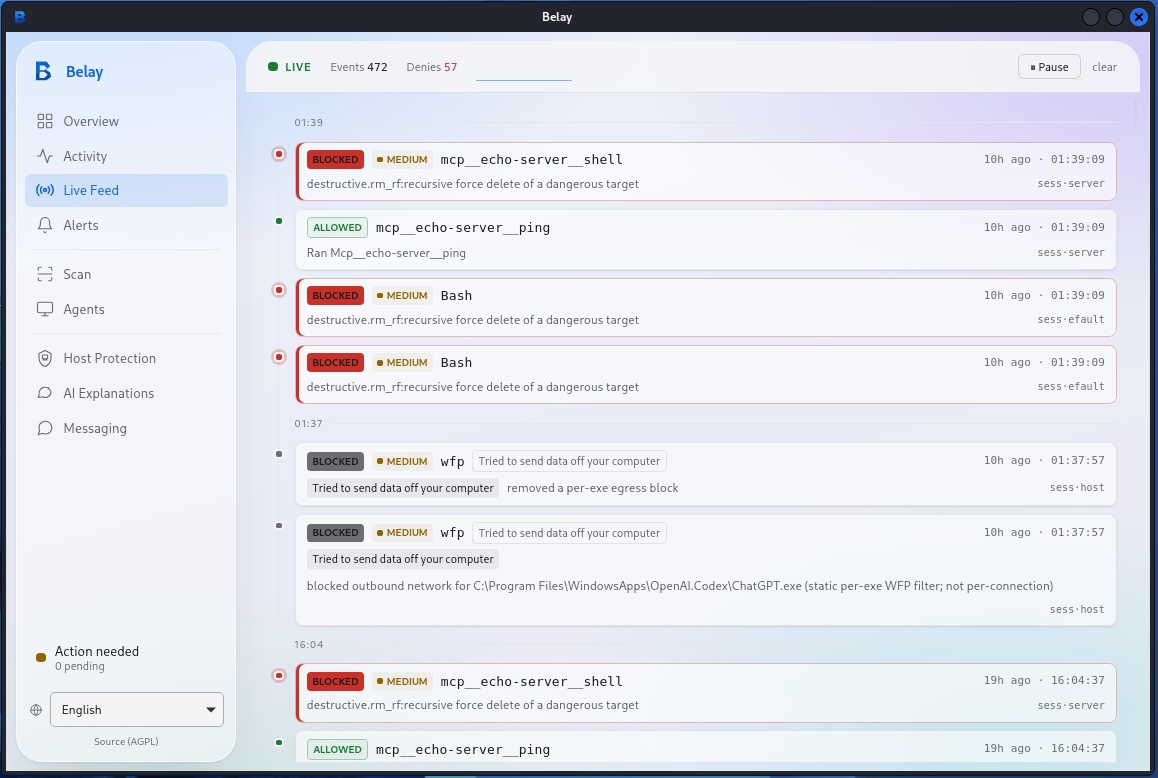
Task: Pause the live feed
Action: [x=1049, y=66]
